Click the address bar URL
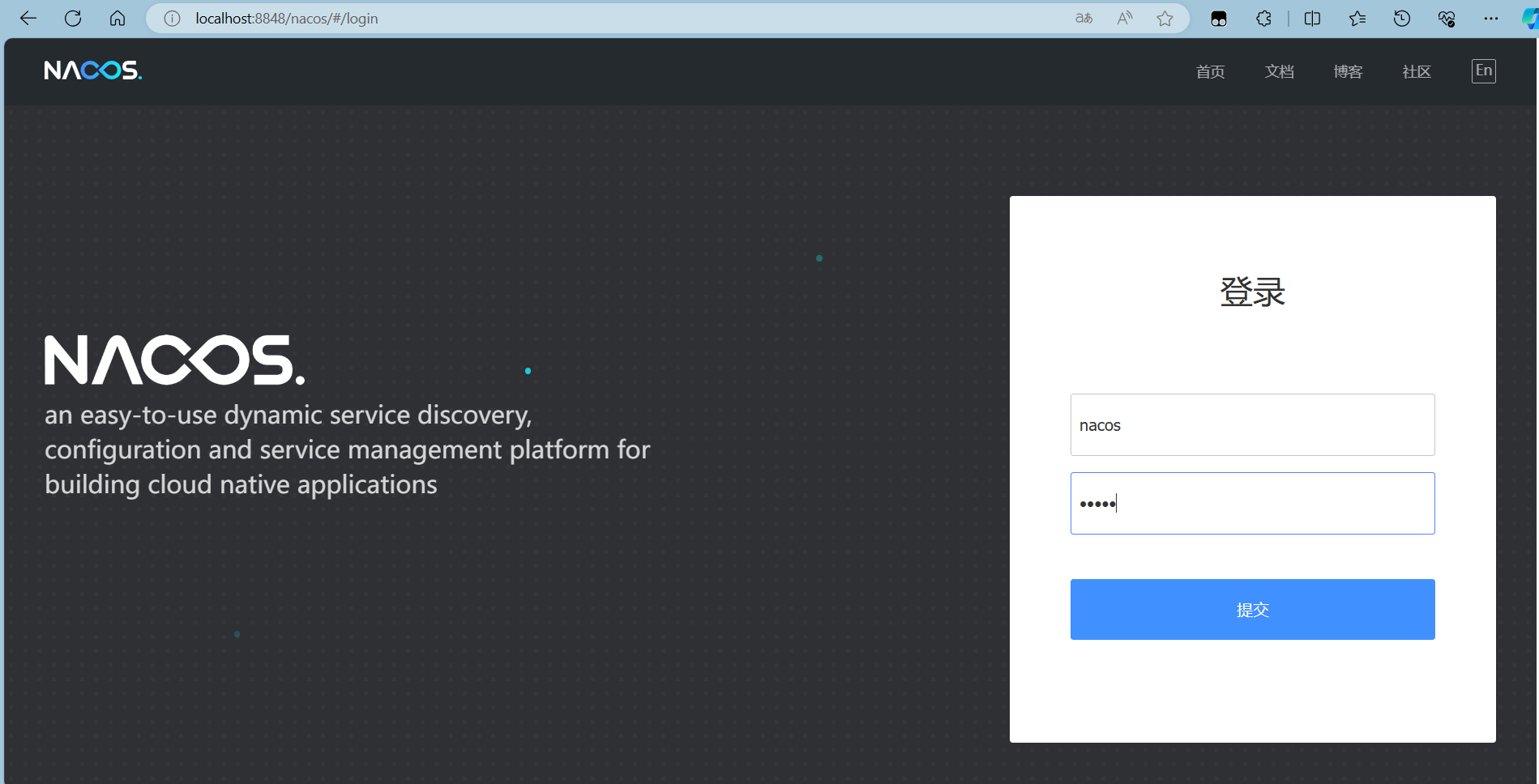The height and width of the screenshot is (784, 1539). pos(286,19)
